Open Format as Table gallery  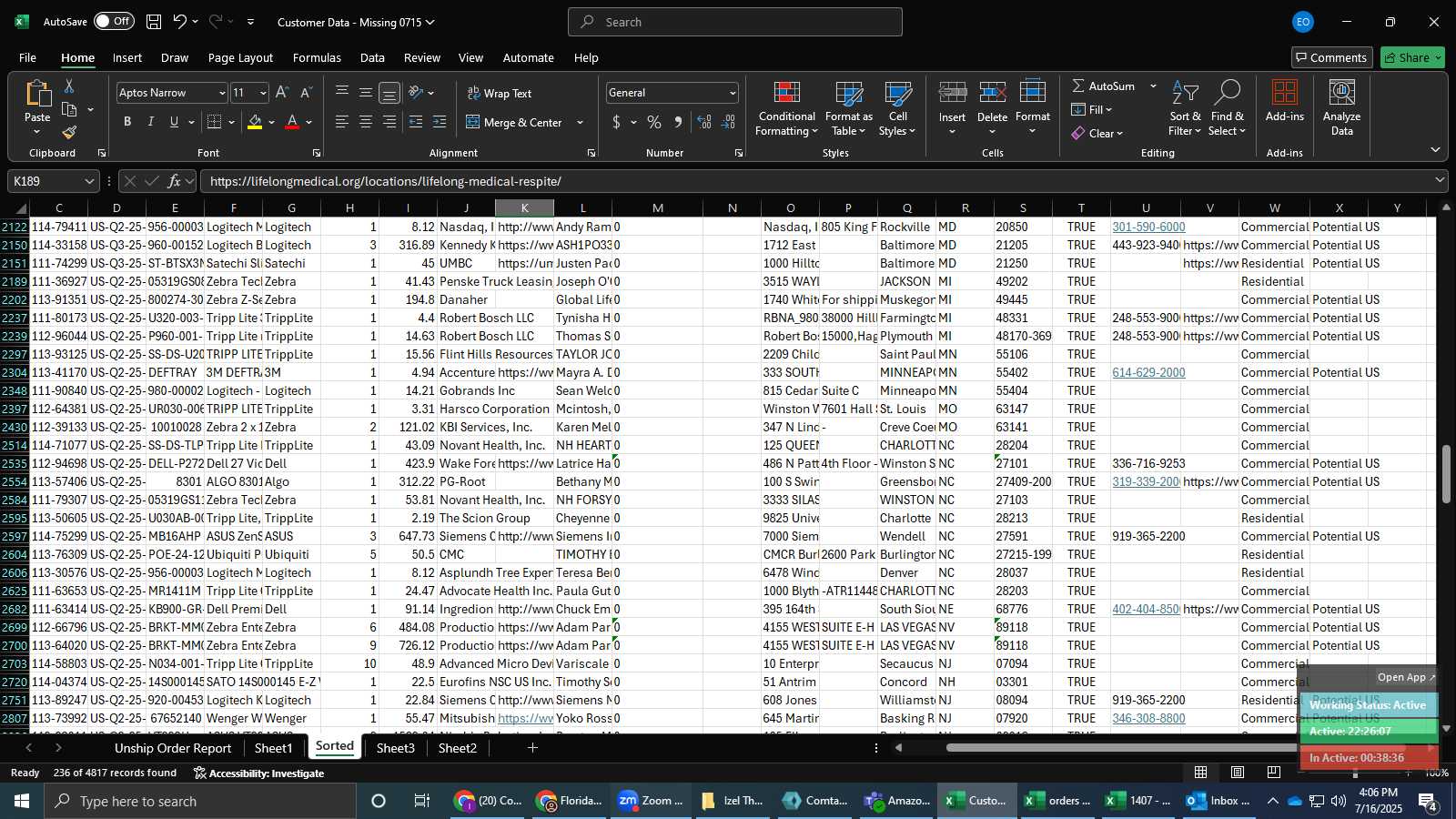tap(848, 108)
